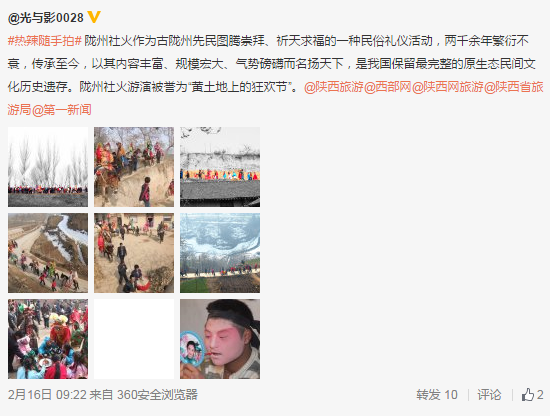Open the #热辣随手拍# hashtag topic
The width and height of the screenshot is (550, 418).
[x=45, y=41]
